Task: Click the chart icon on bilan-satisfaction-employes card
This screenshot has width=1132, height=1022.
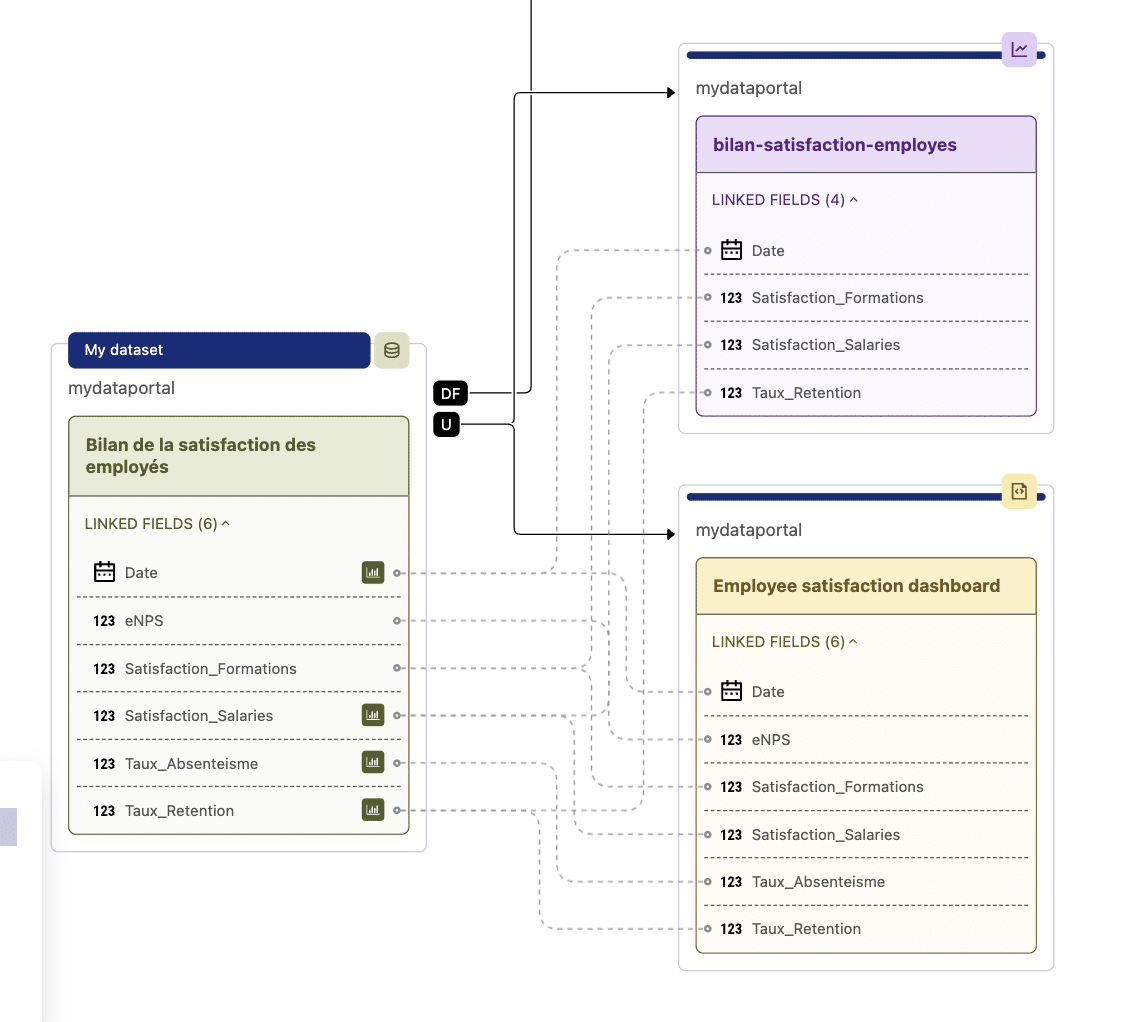Action: pos(1019,49)
